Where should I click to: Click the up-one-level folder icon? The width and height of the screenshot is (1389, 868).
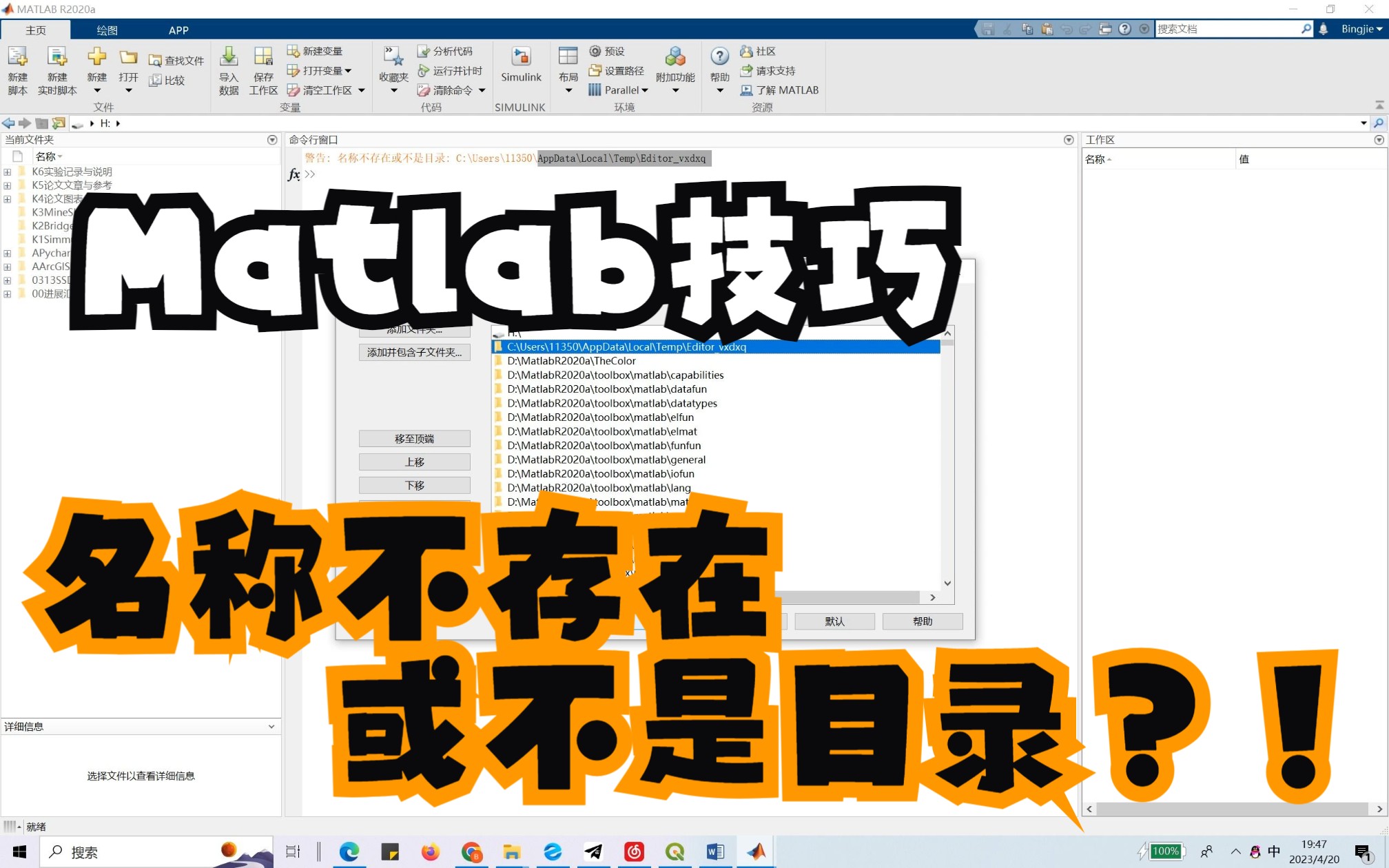point(42,123)
